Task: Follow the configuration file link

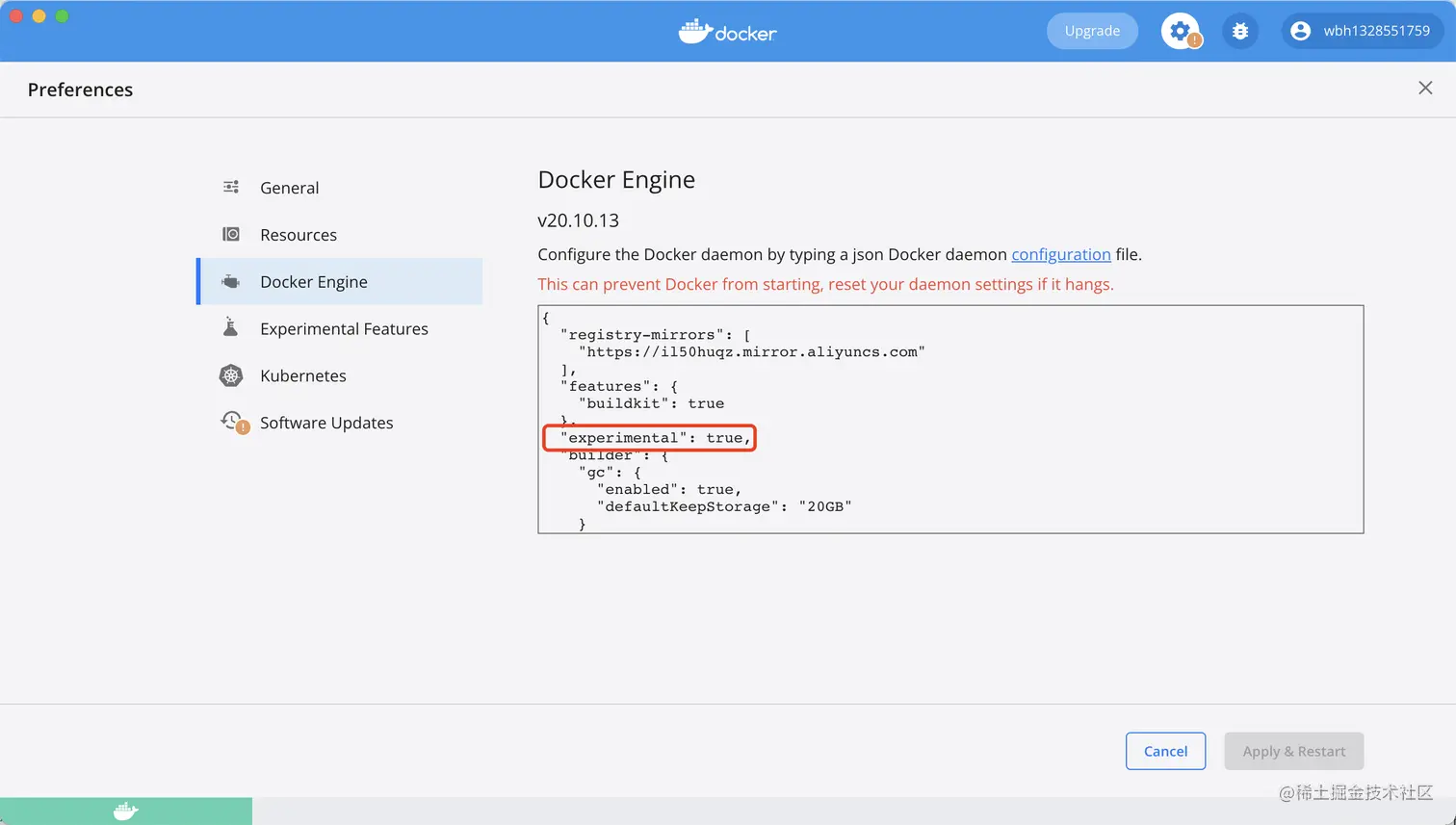Action: click(1060, 254)
